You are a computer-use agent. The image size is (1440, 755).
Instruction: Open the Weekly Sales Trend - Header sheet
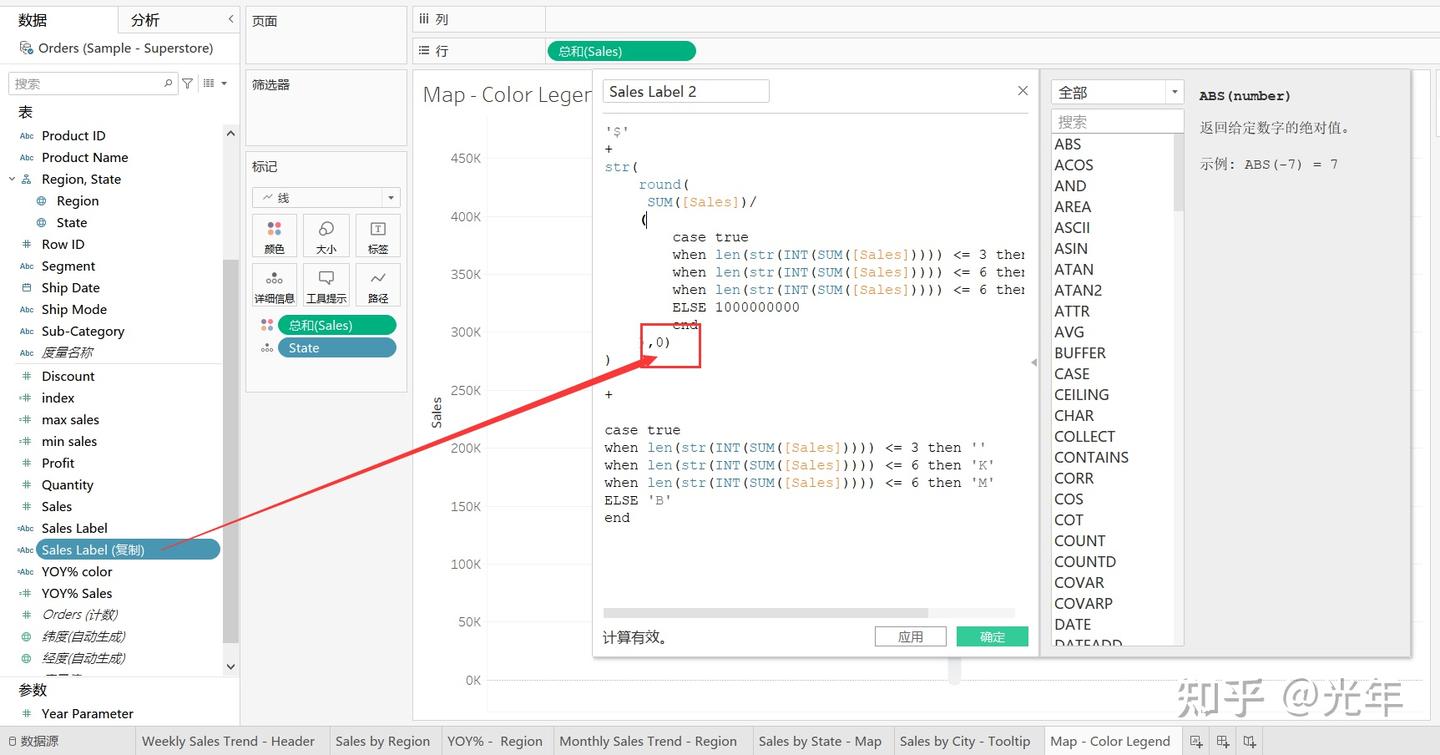228,741
